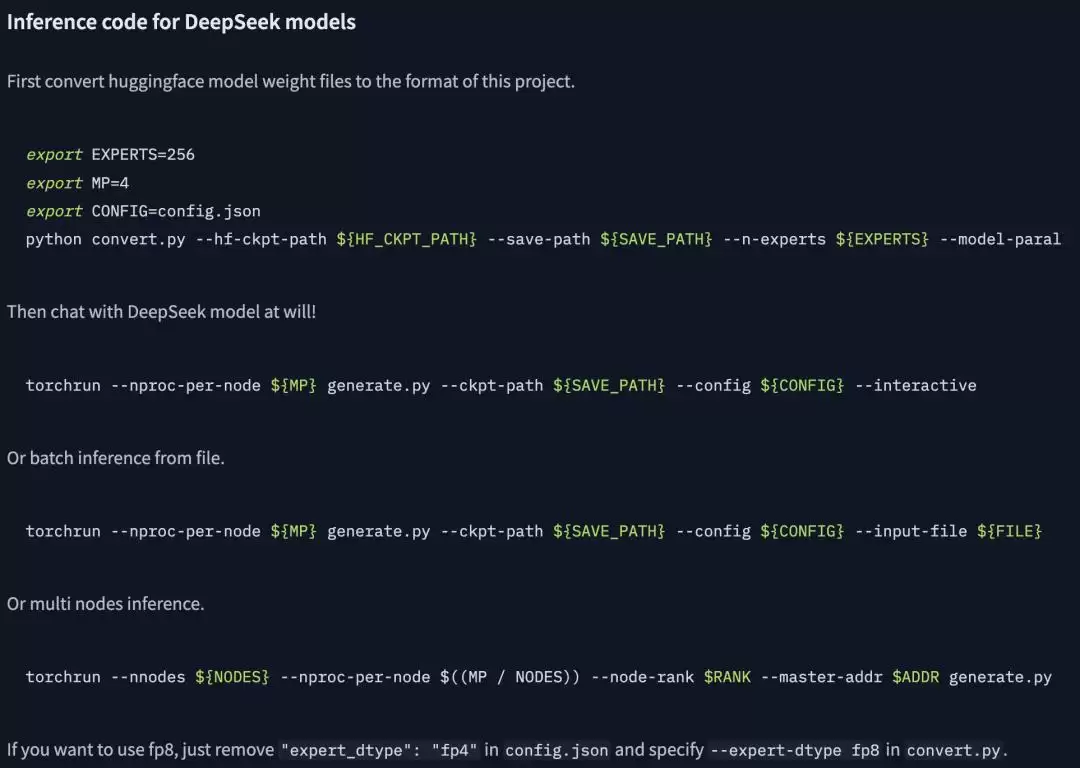Viewport: 1080px width, 768px height.
Task: Click the variable "${NODES}"
Action: (x=232, y=677)
